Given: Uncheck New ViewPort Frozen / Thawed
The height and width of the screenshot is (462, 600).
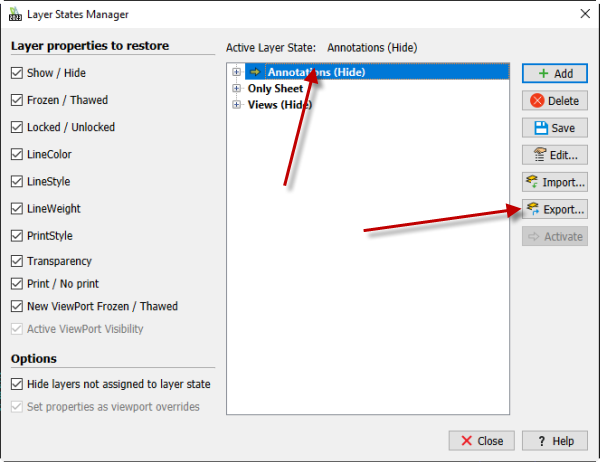Looking at the screenshot, I should coord(17,306).
